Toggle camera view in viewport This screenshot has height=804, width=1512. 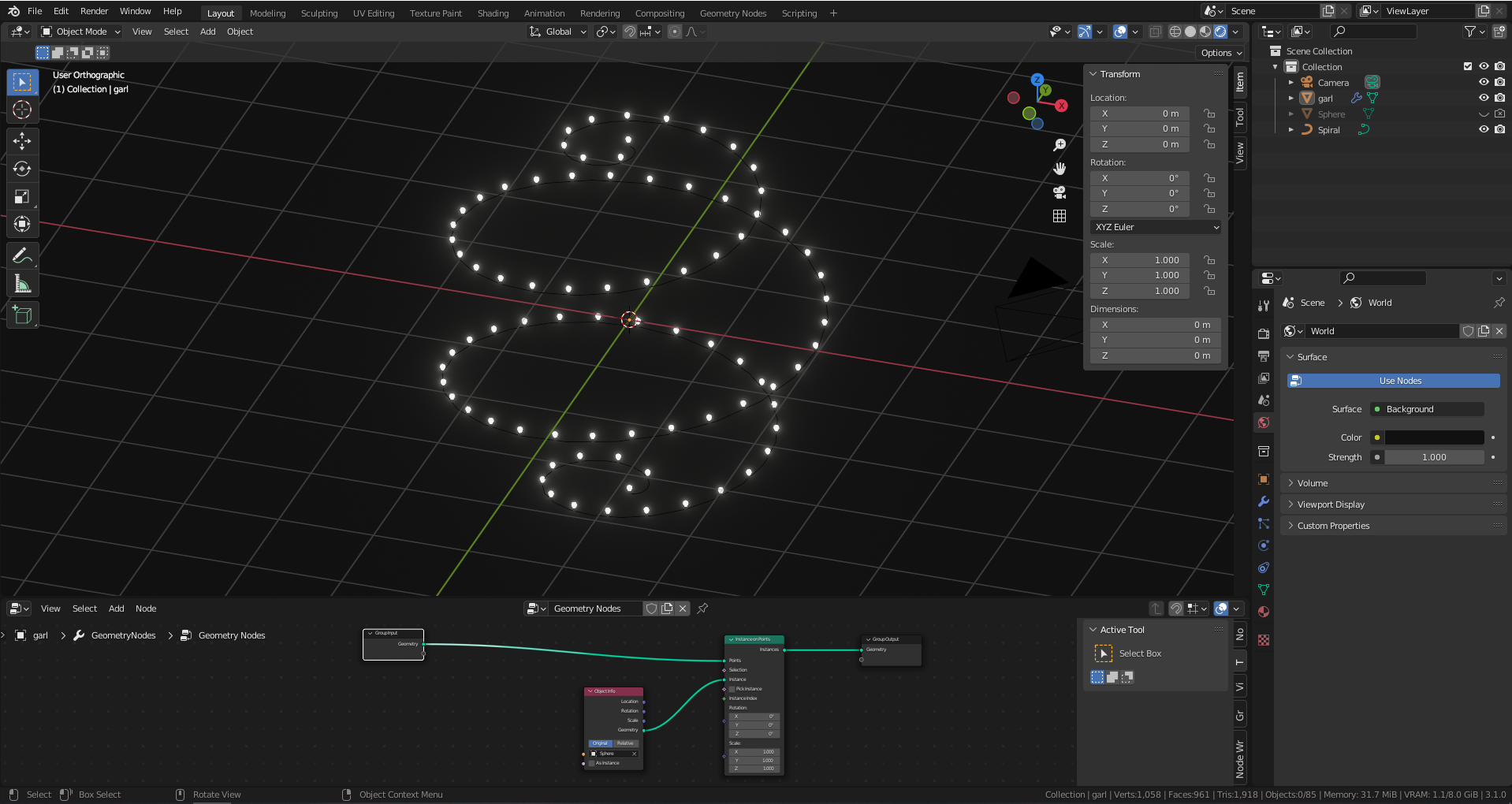1060,192
